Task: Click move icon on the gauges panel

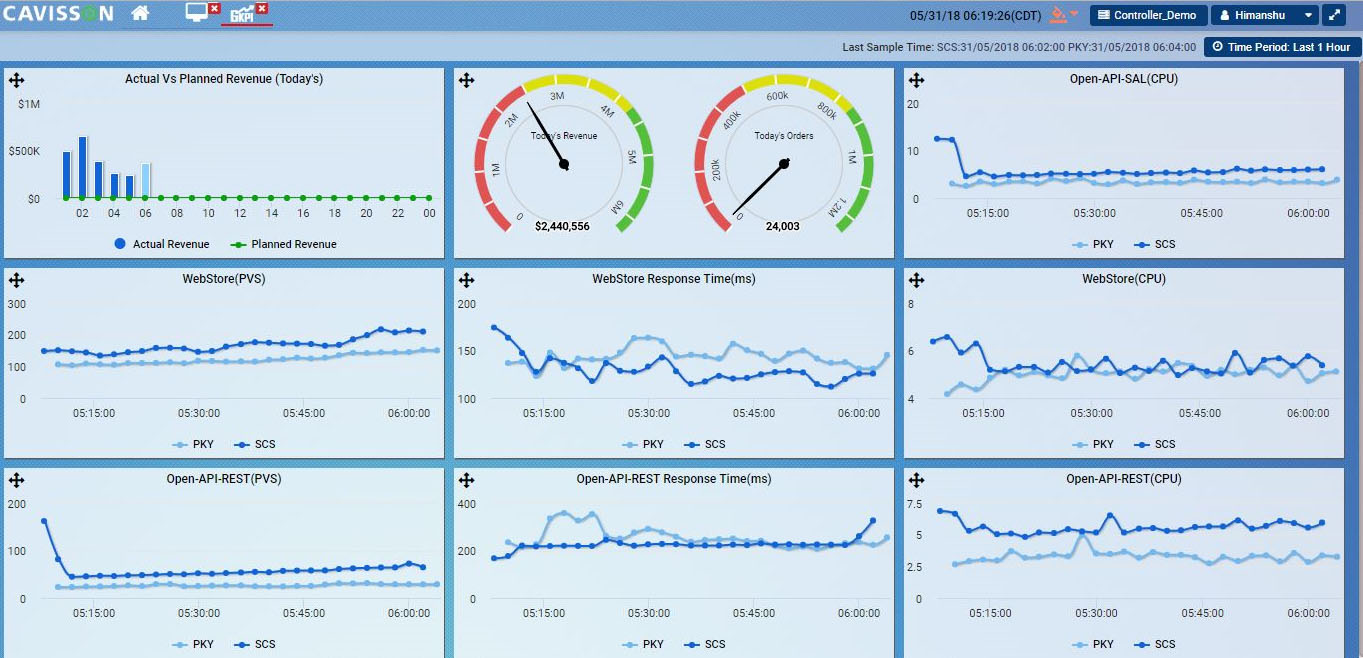Action: pyautogui.click(x=466, y=81)
